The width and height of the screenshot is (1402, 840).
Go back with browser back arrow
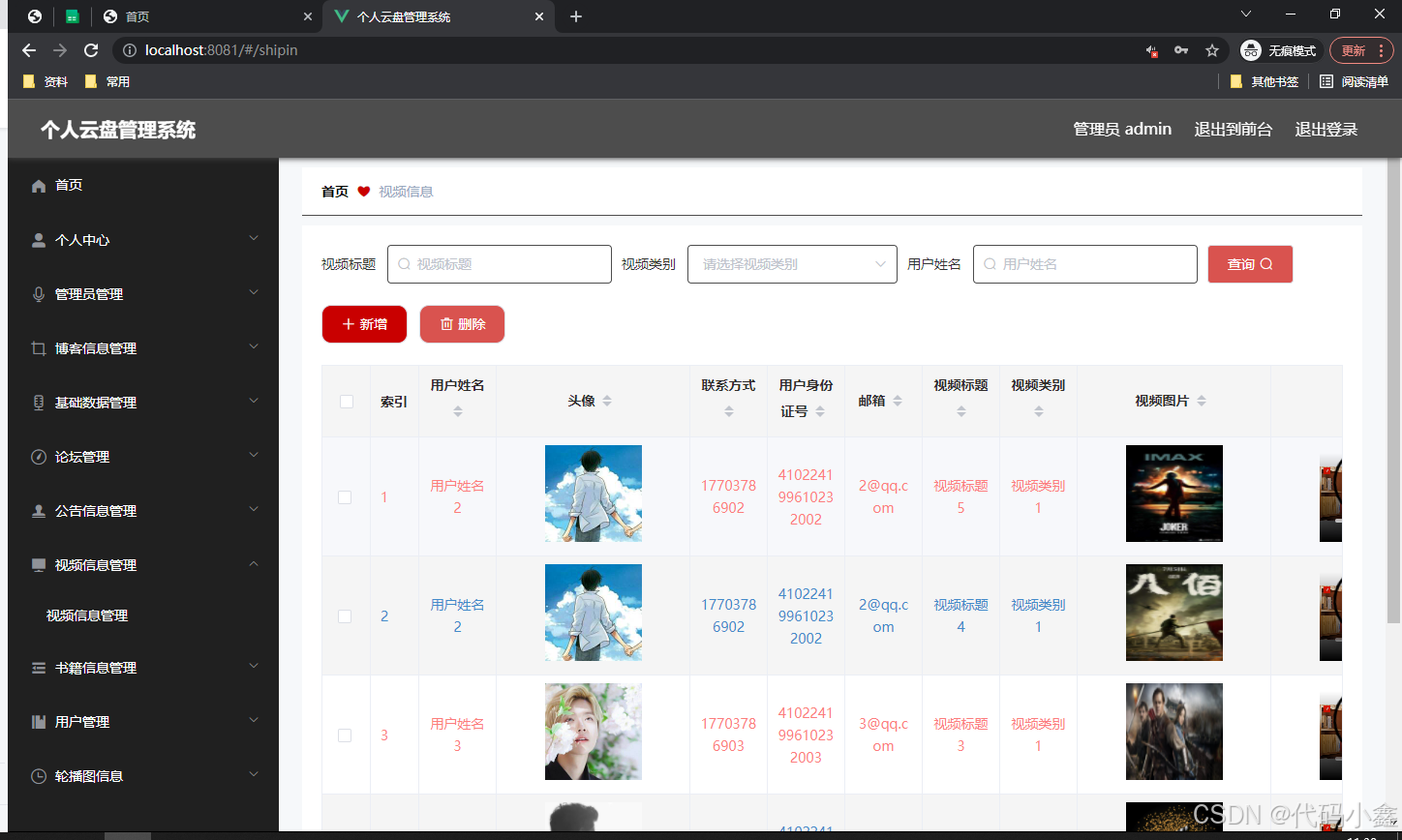(x=29, y=50)
